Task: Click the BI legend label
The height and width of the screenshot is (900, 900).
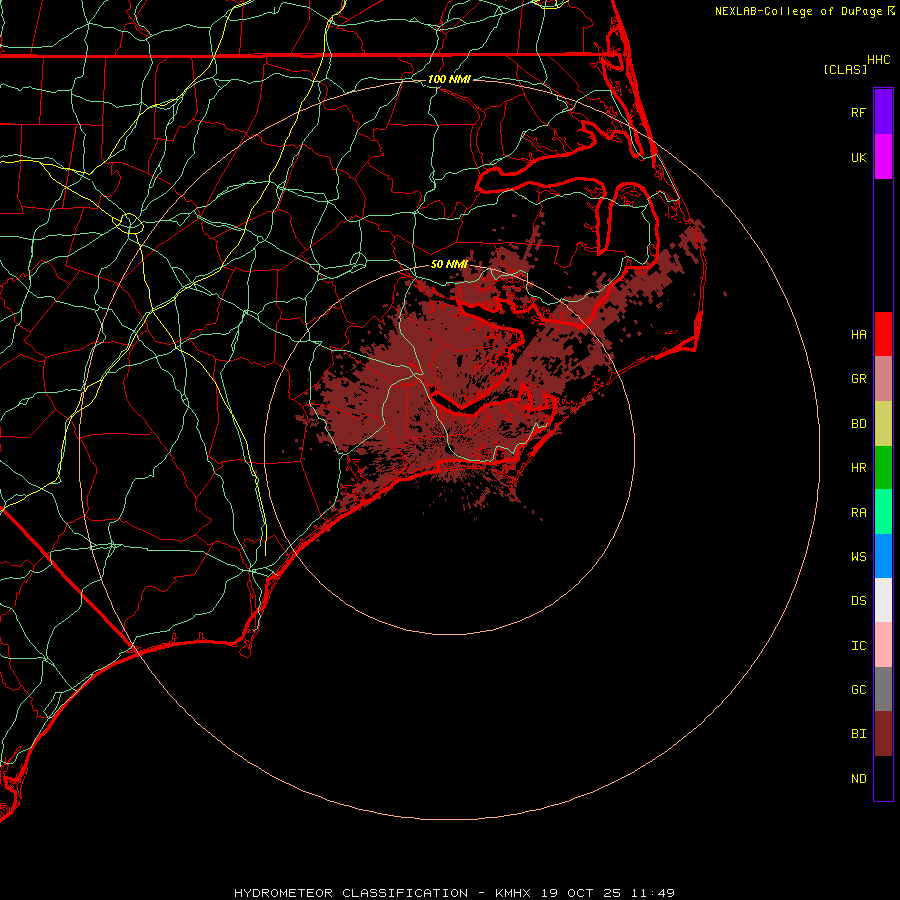Action: tap(859, 734)
